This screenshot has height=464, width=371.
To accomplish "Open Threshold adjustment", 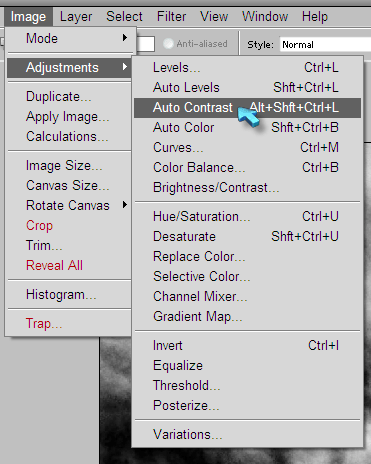I will tap(247, 386).
